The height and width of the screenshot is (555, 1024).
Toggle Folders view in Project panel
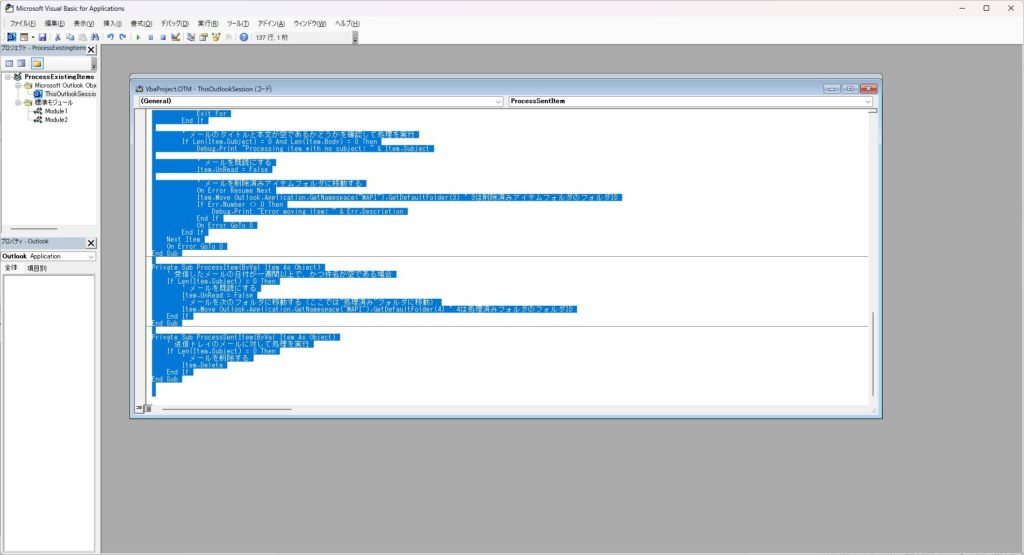(x=37, y=63)
